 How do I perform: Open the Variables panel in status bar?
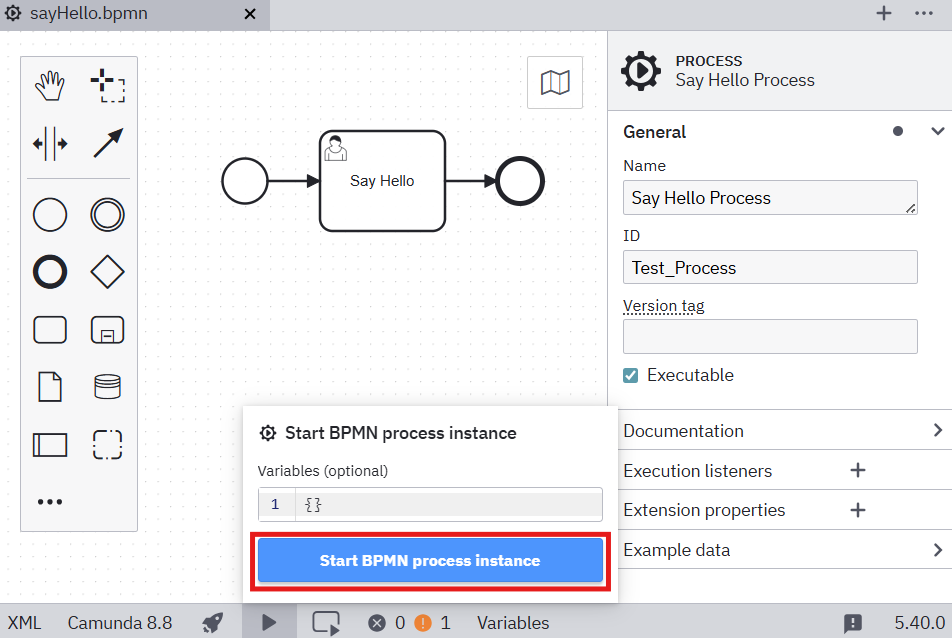pyautogui.click(x=513, y=623)
